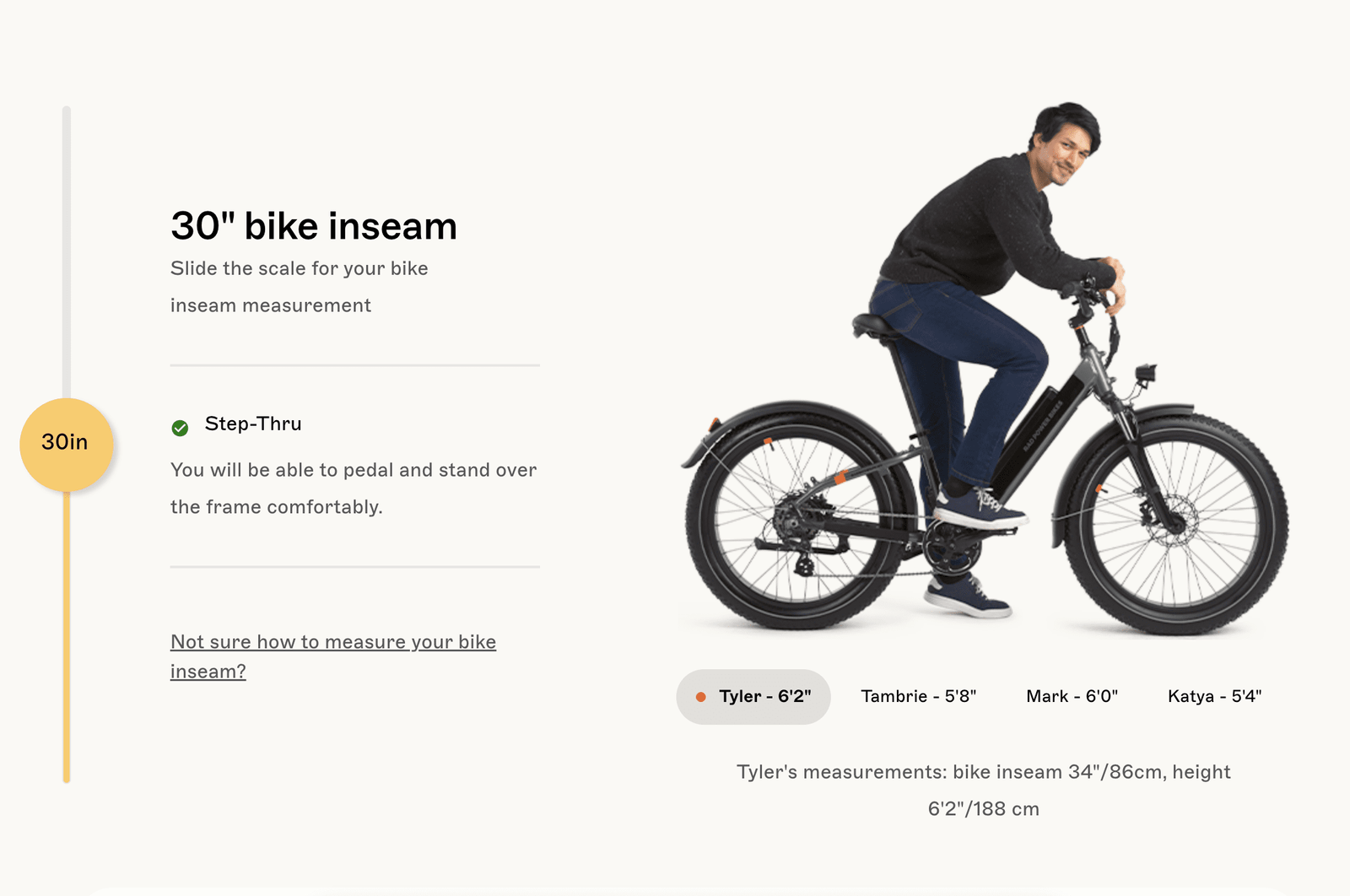Click the Step-Thru frame label
The height and width of the screenshot is (896, 1350).
coord(253,424)
